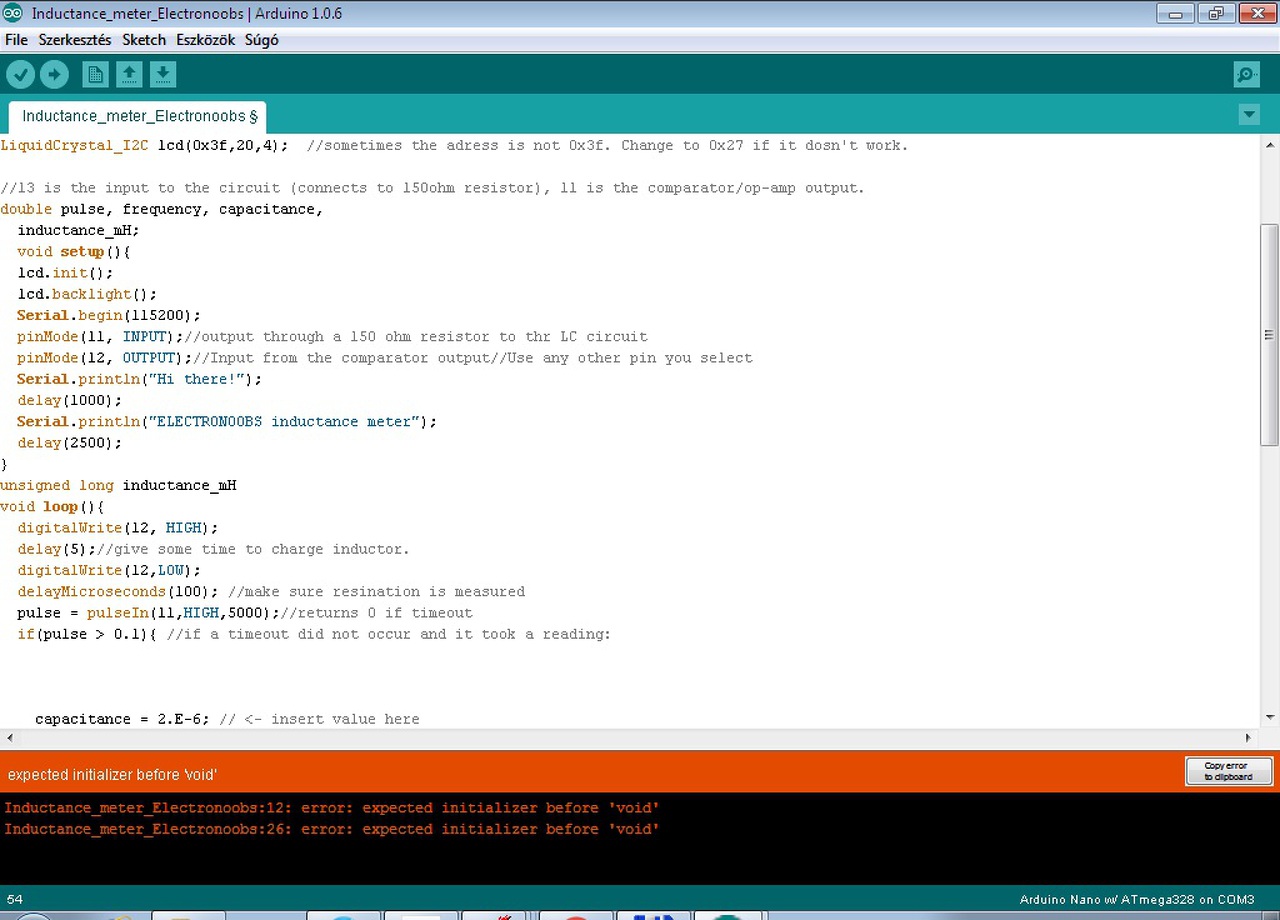
Task: Click the 'lcd.init();' line
Action: tap(65, 273)
